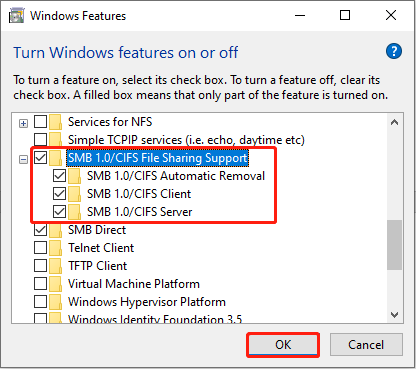Select the Virtual Machine Platform label
Image resolution: width=416 pixels, height=369 pixels.
(134, 284)
